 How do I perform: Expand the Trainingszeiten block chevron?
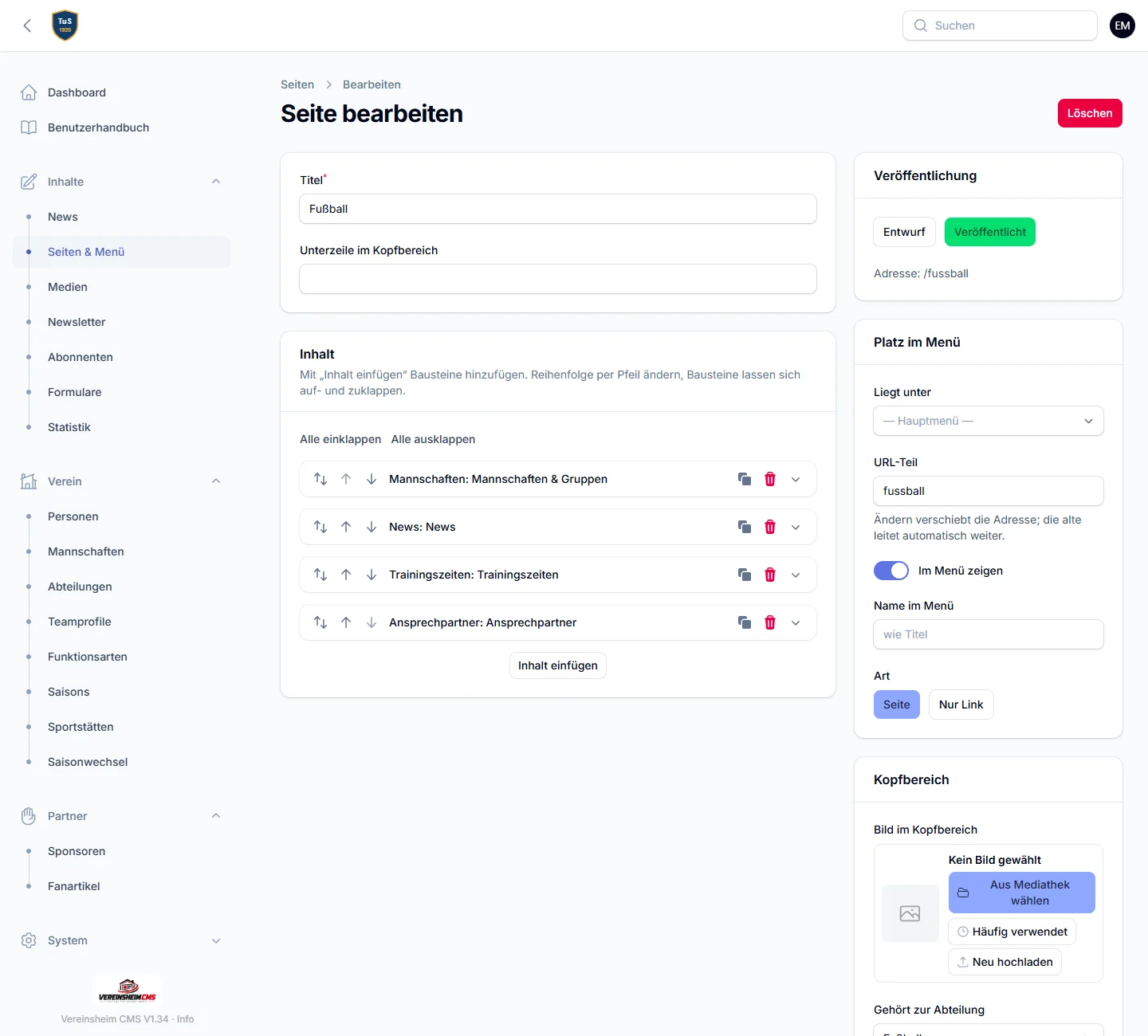796,575
